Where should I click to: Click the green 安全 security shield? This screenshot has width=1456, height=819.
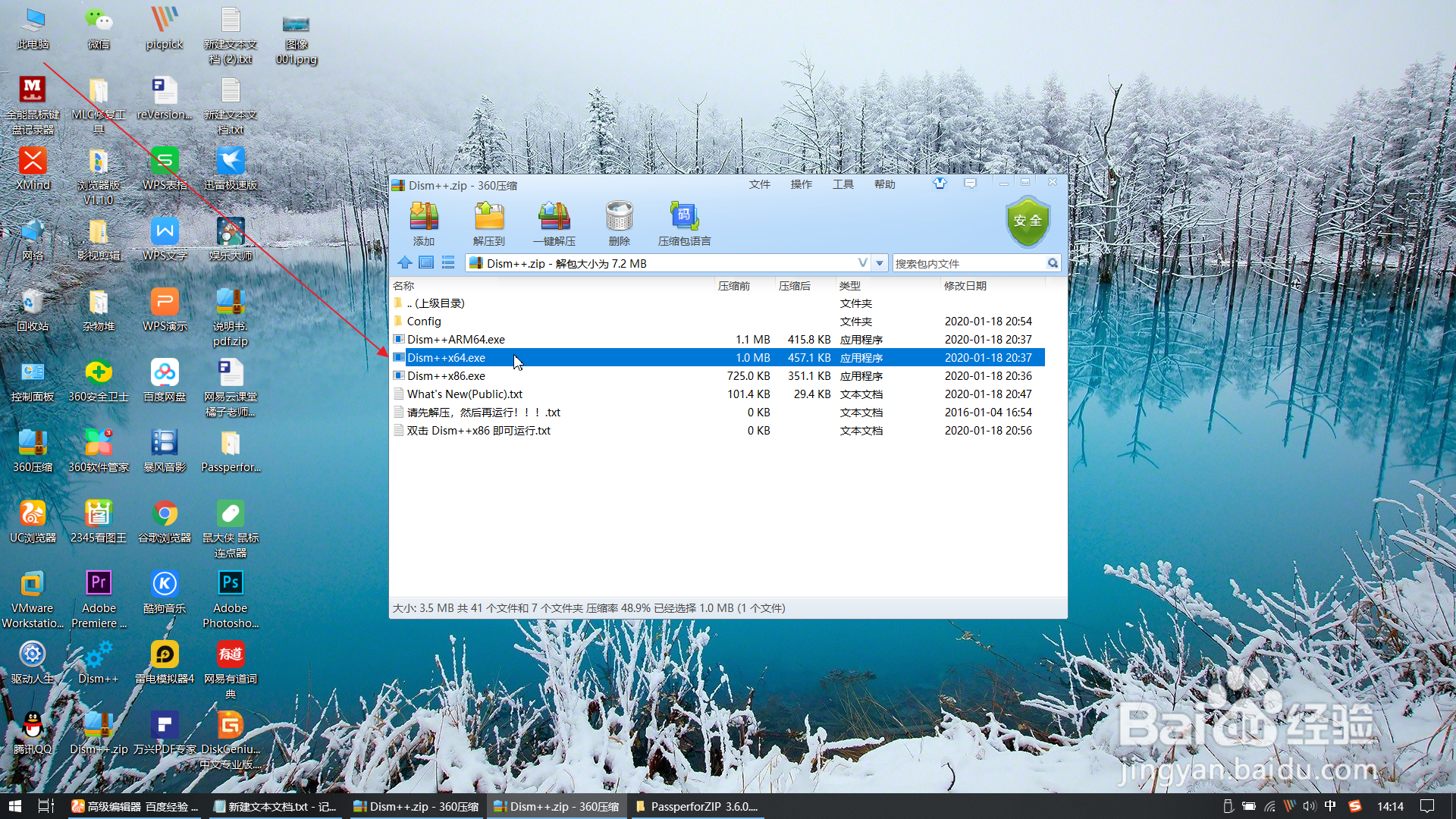[1028, 222]
